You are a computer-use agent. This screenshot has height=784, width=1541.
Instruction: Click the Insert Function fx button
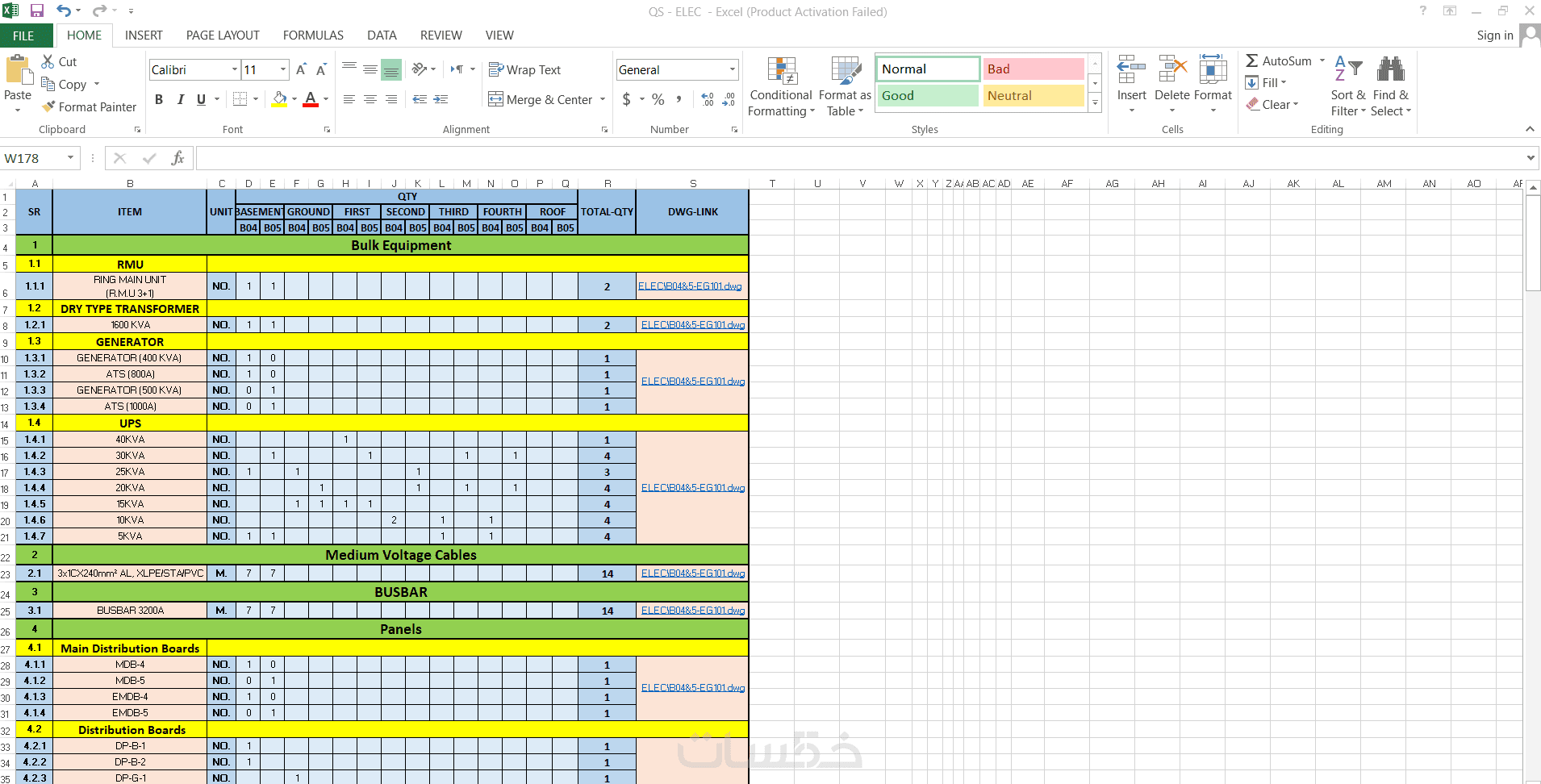point(177,158)
